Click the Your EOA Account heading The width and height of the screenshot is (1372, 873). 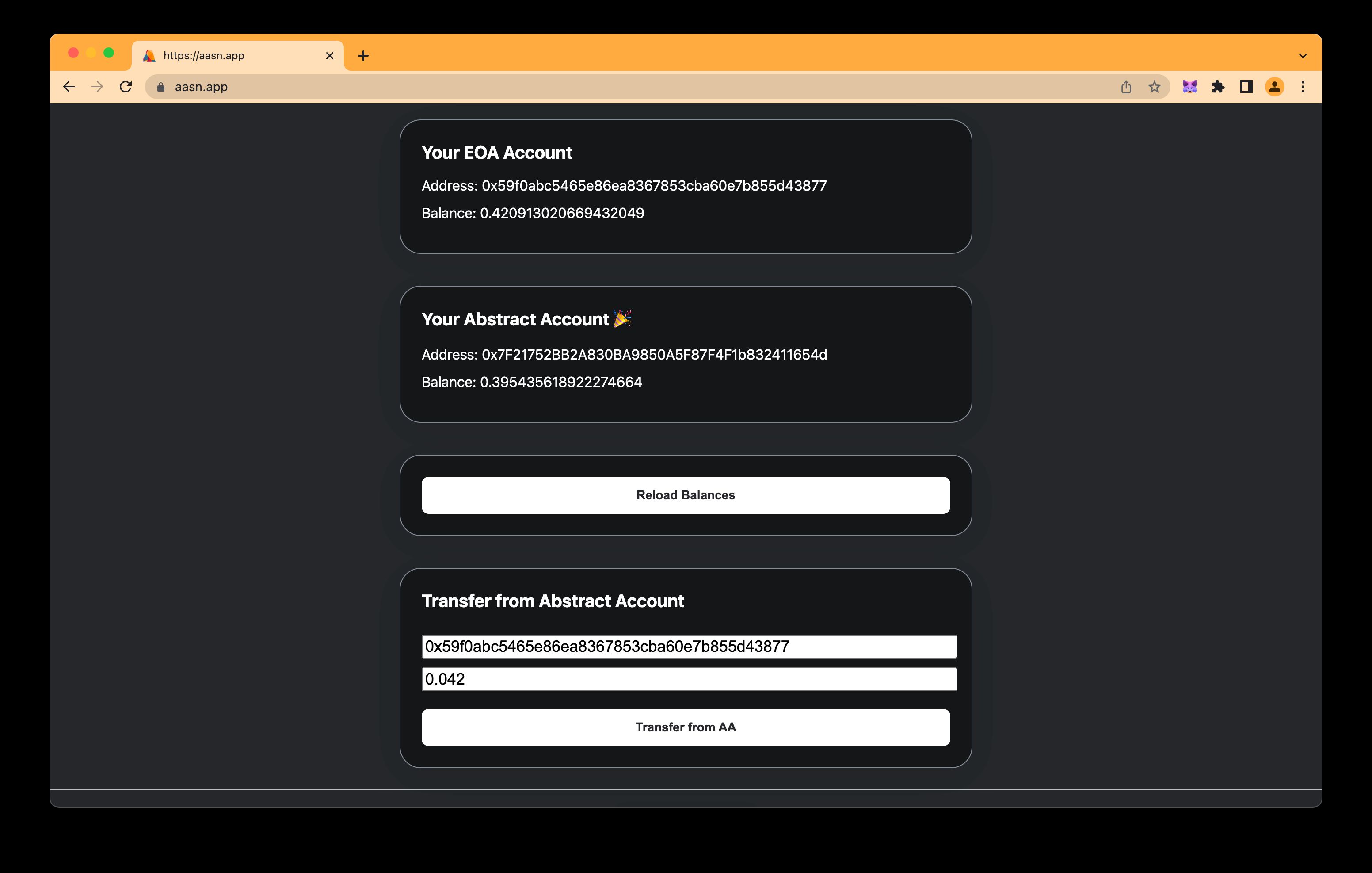coord(497,152)
